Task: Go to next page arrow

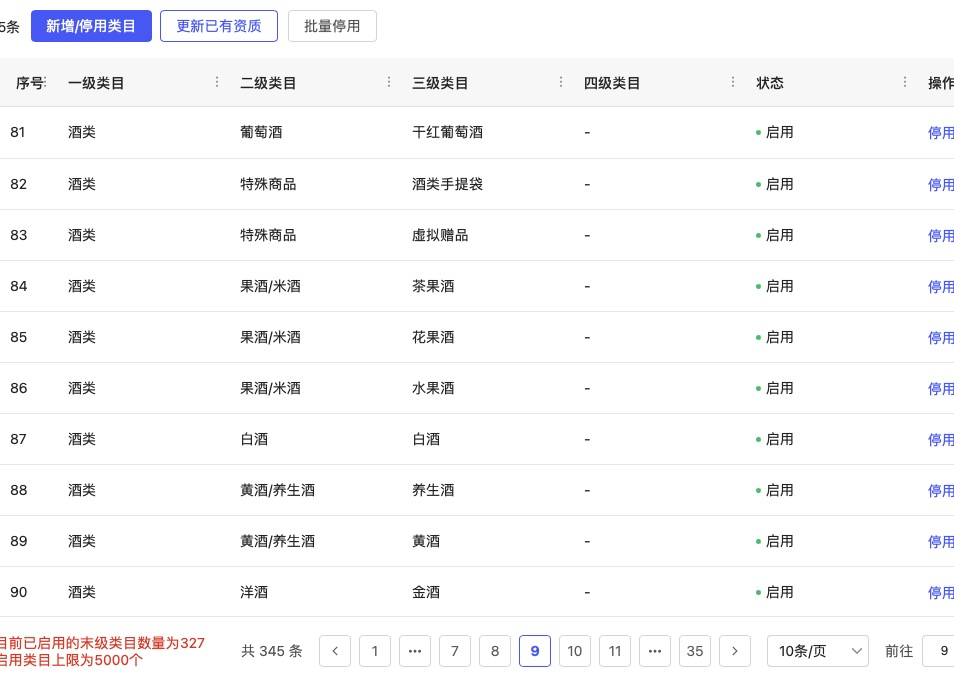Action: click(x=735, y=651)
